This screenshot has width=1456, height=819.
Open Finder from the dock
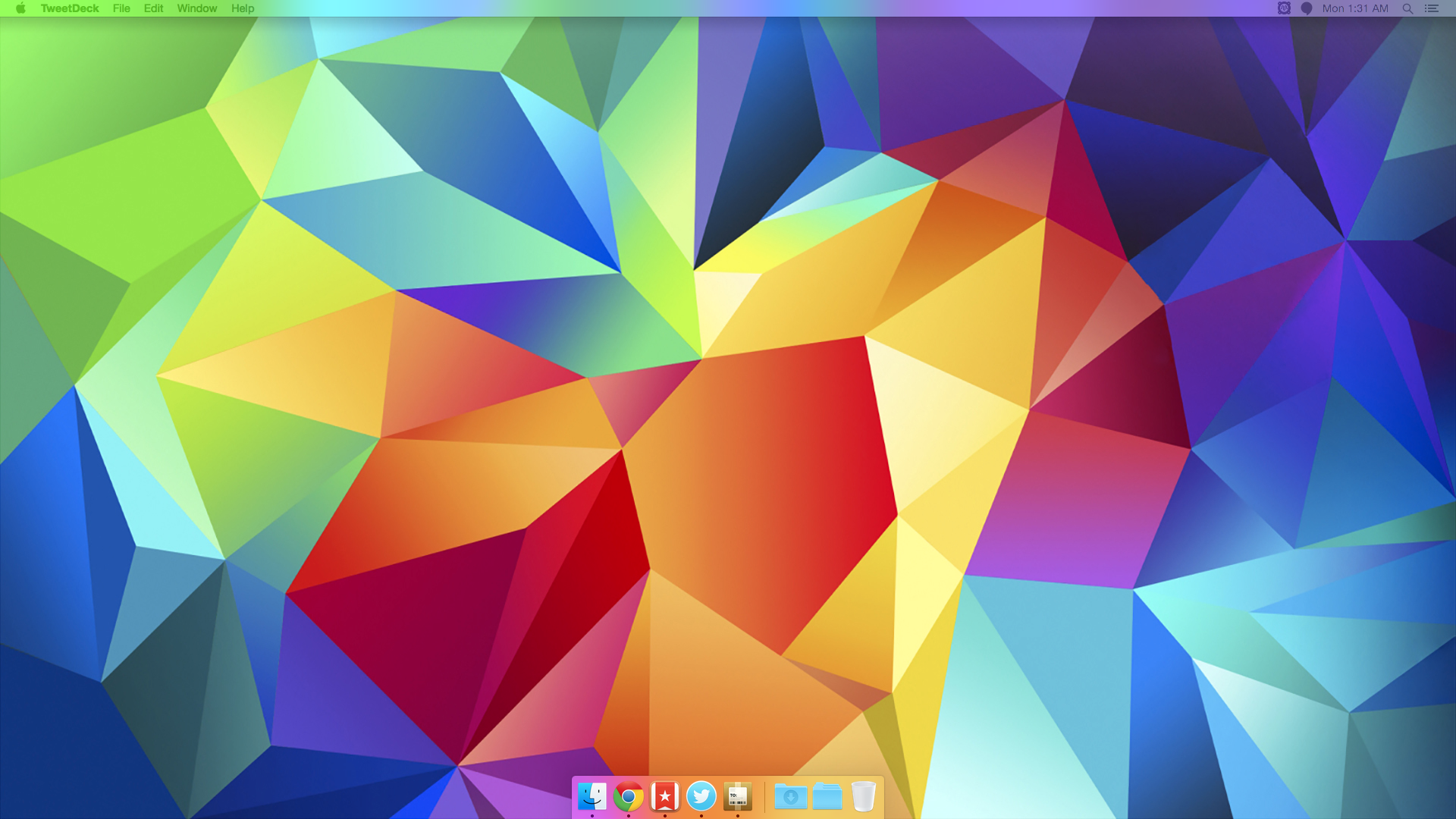tap(591, 796)
